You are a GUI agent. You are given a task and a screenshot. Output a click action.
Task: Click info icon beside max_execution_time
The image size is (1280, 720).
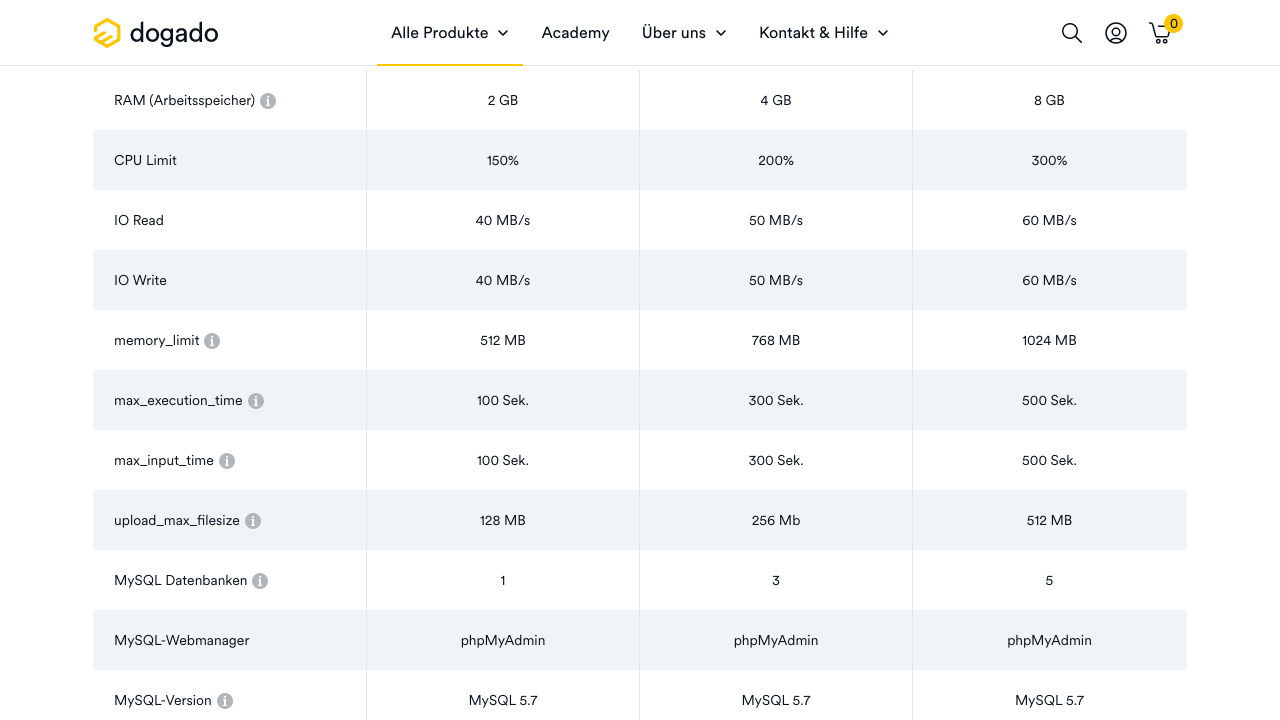[256, 401]
